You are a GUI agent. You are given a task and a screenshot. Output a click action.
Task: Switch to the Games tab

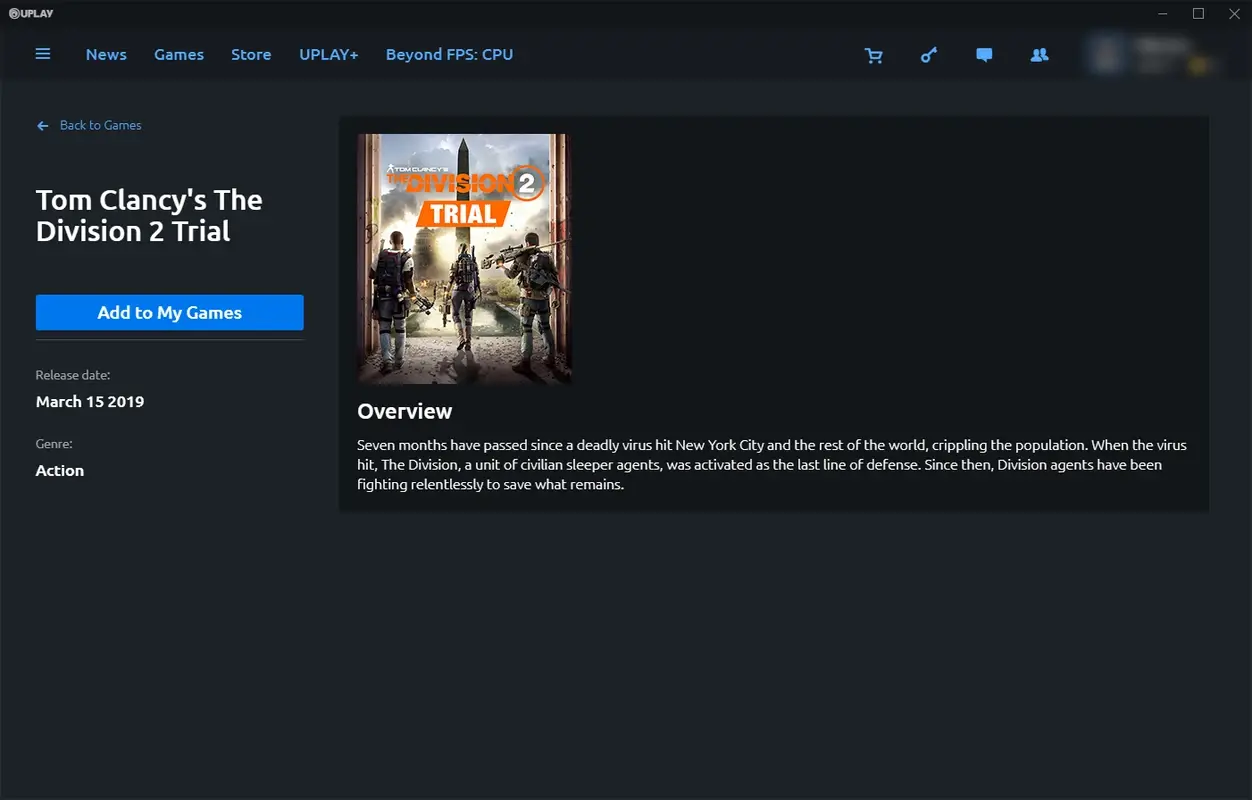pyautogui.click(x=178, y=55)
